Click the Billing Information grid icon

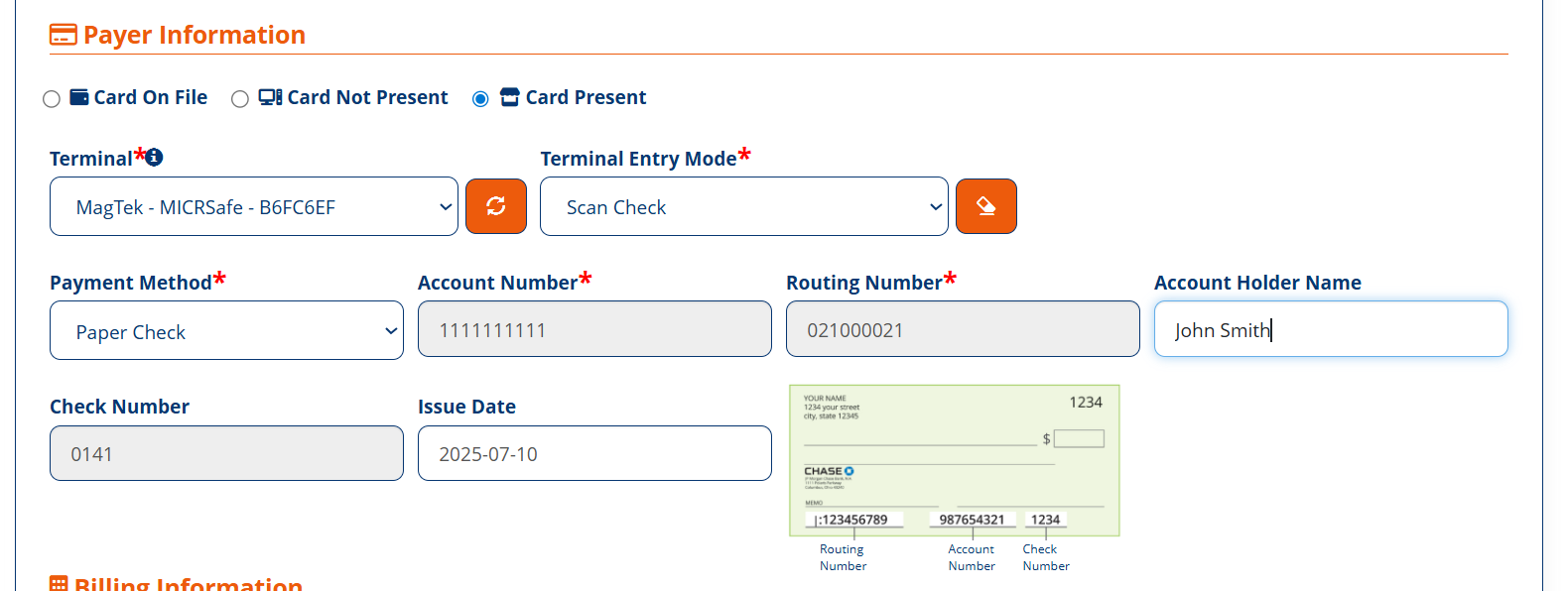pyautogui.click(x=59, y=584)
